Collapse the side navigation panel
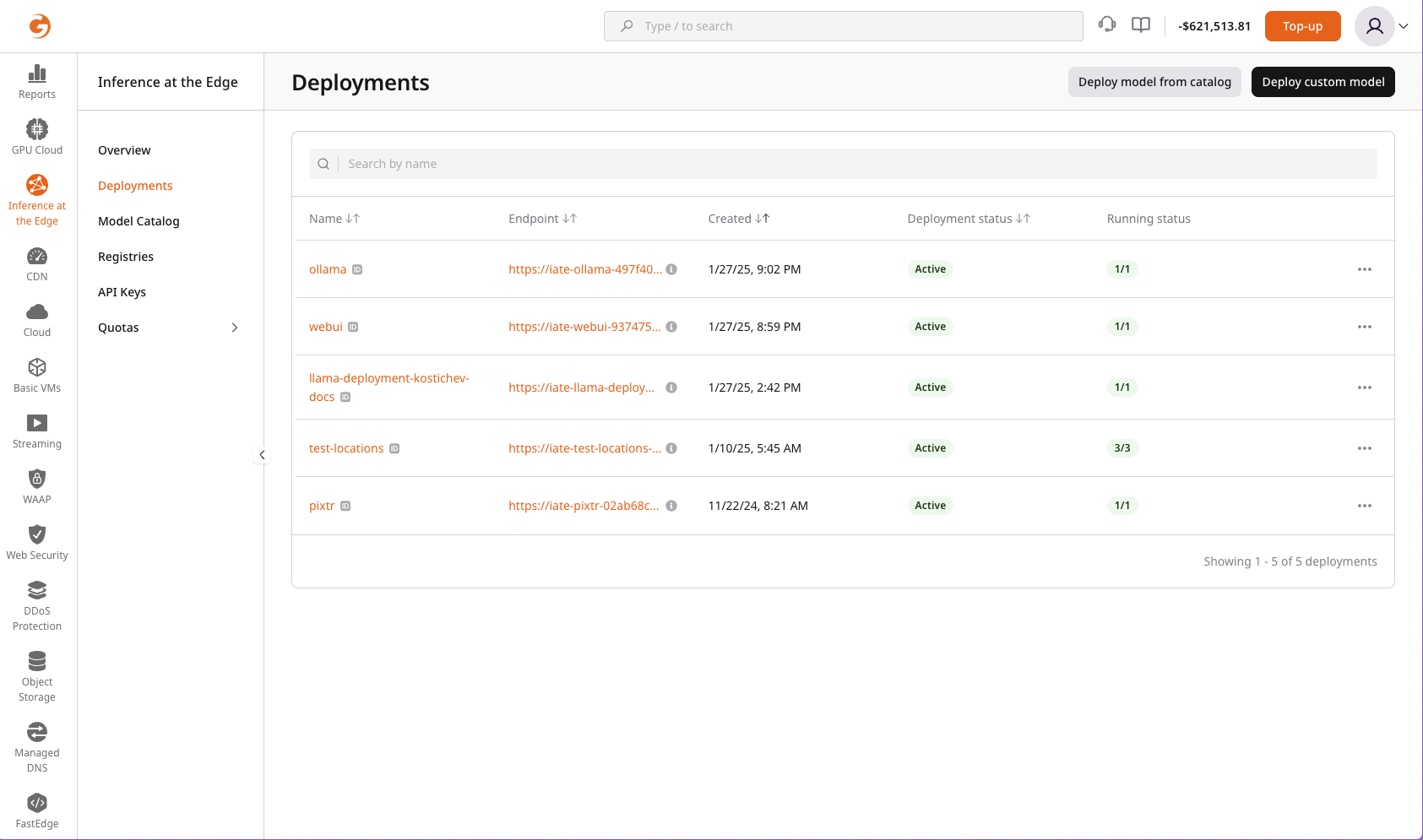The width and height of the screenshot is (1423, 840). (x=262, y=454)
